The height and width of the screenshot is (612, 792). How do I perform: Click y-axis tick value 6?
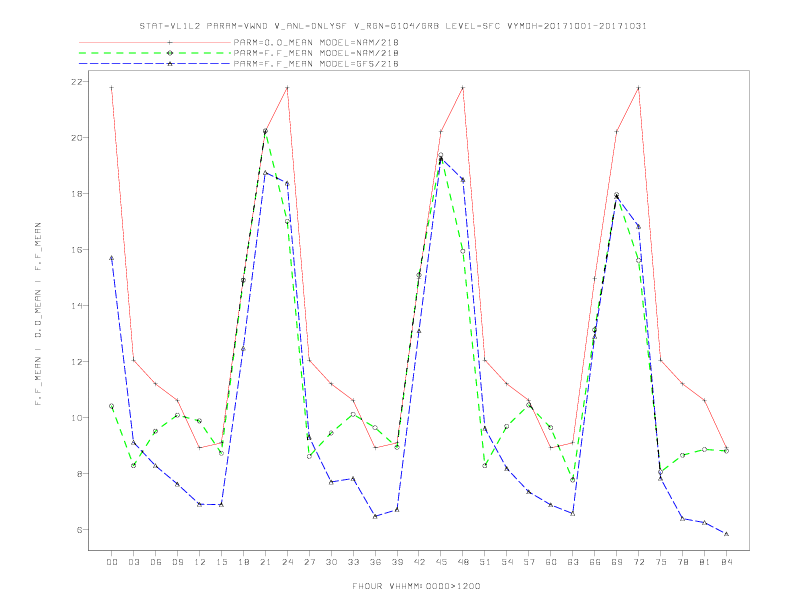click(x=80, y=530)
